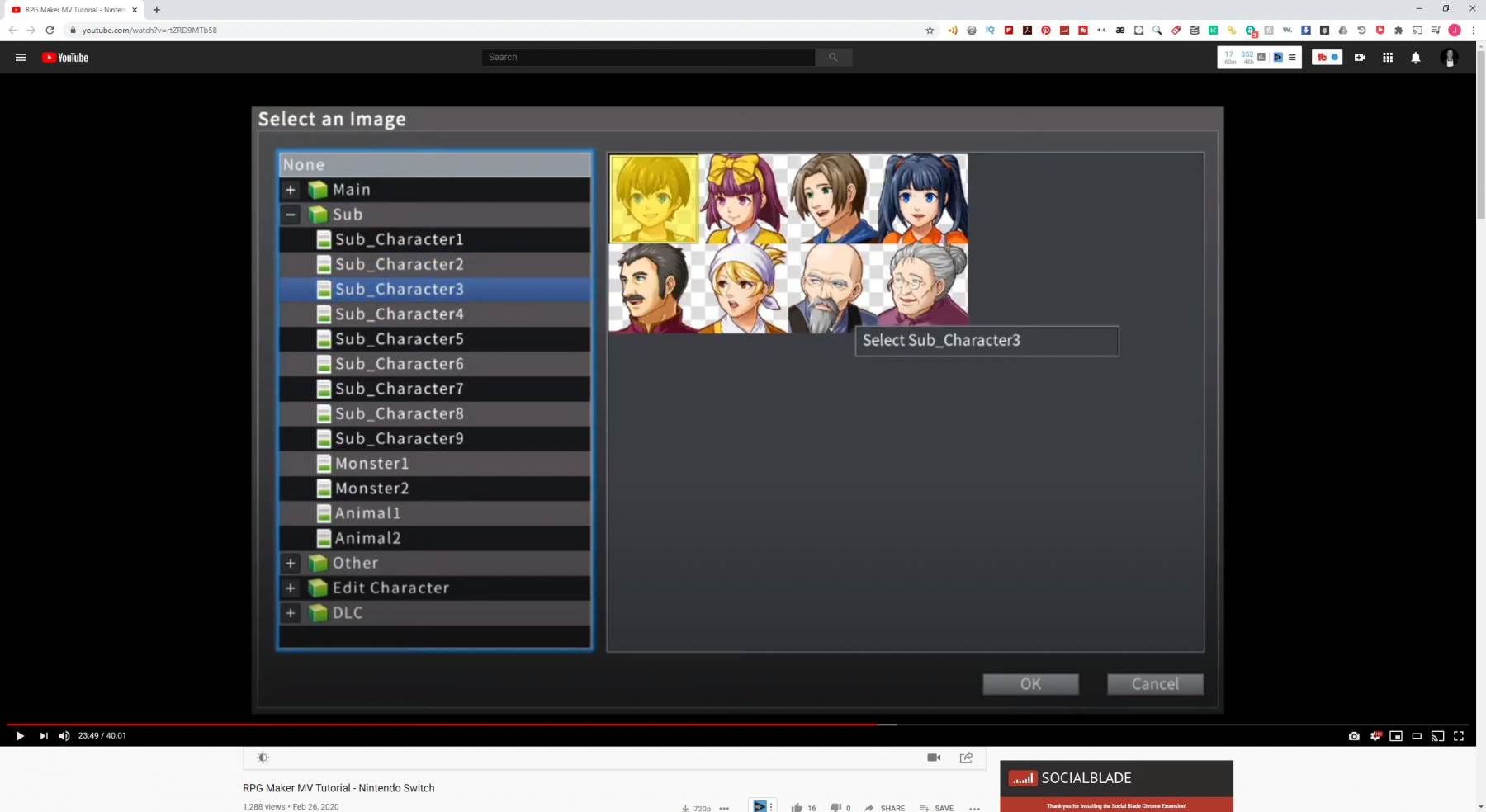Select Sub_Character8 in the list
Viewport: 1486px width, 812px height.
tap(435, 413)
